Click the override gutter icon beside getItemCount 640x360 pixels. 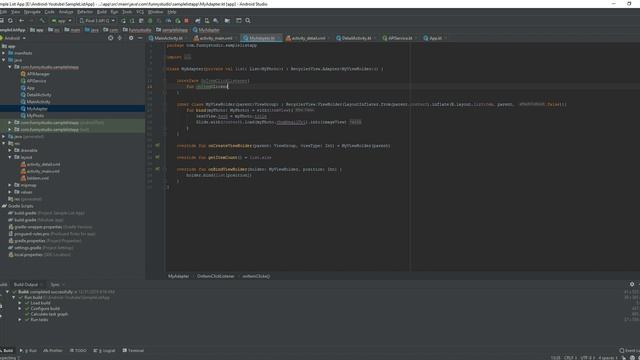pyautogui.click(x=158, y=157)
